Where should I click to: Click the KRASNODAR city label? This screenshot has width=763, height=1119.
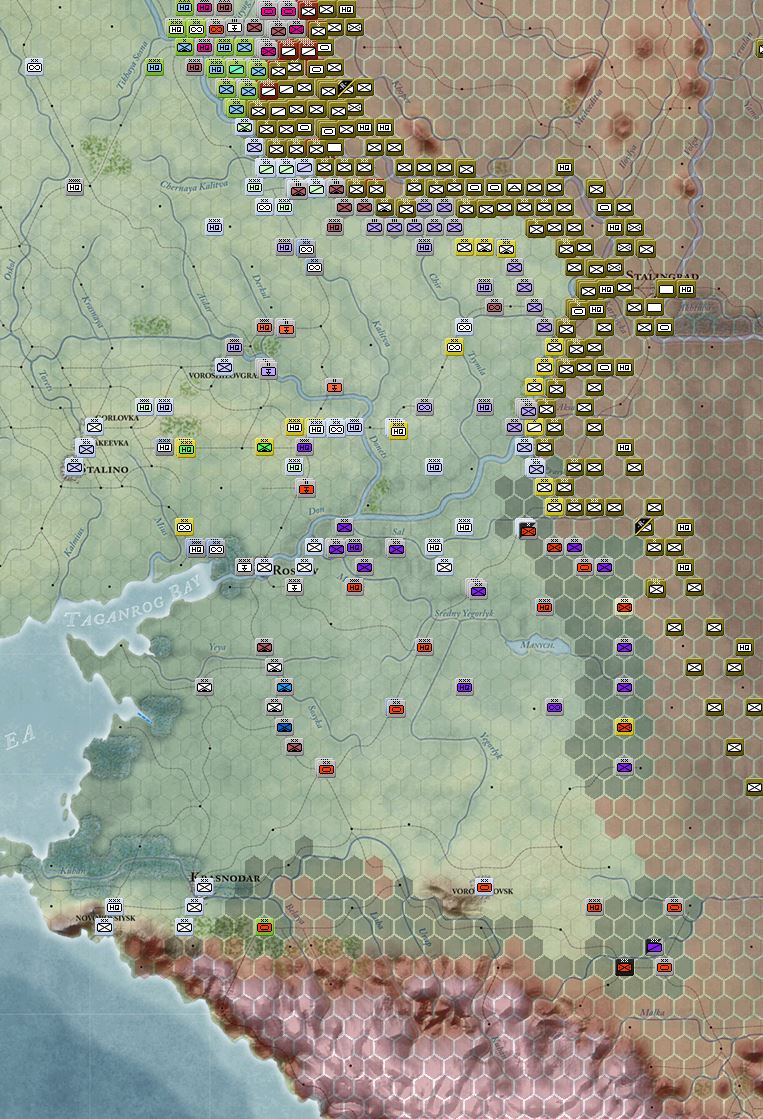[x=226, y=877]
